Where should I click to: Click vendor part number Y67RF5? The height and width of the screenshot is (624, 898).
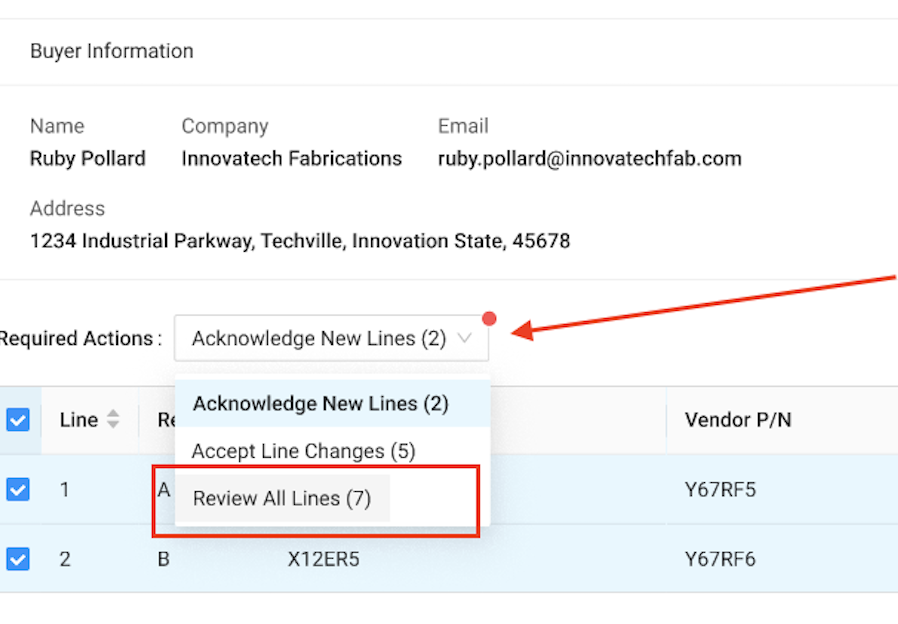click(720, 489)
